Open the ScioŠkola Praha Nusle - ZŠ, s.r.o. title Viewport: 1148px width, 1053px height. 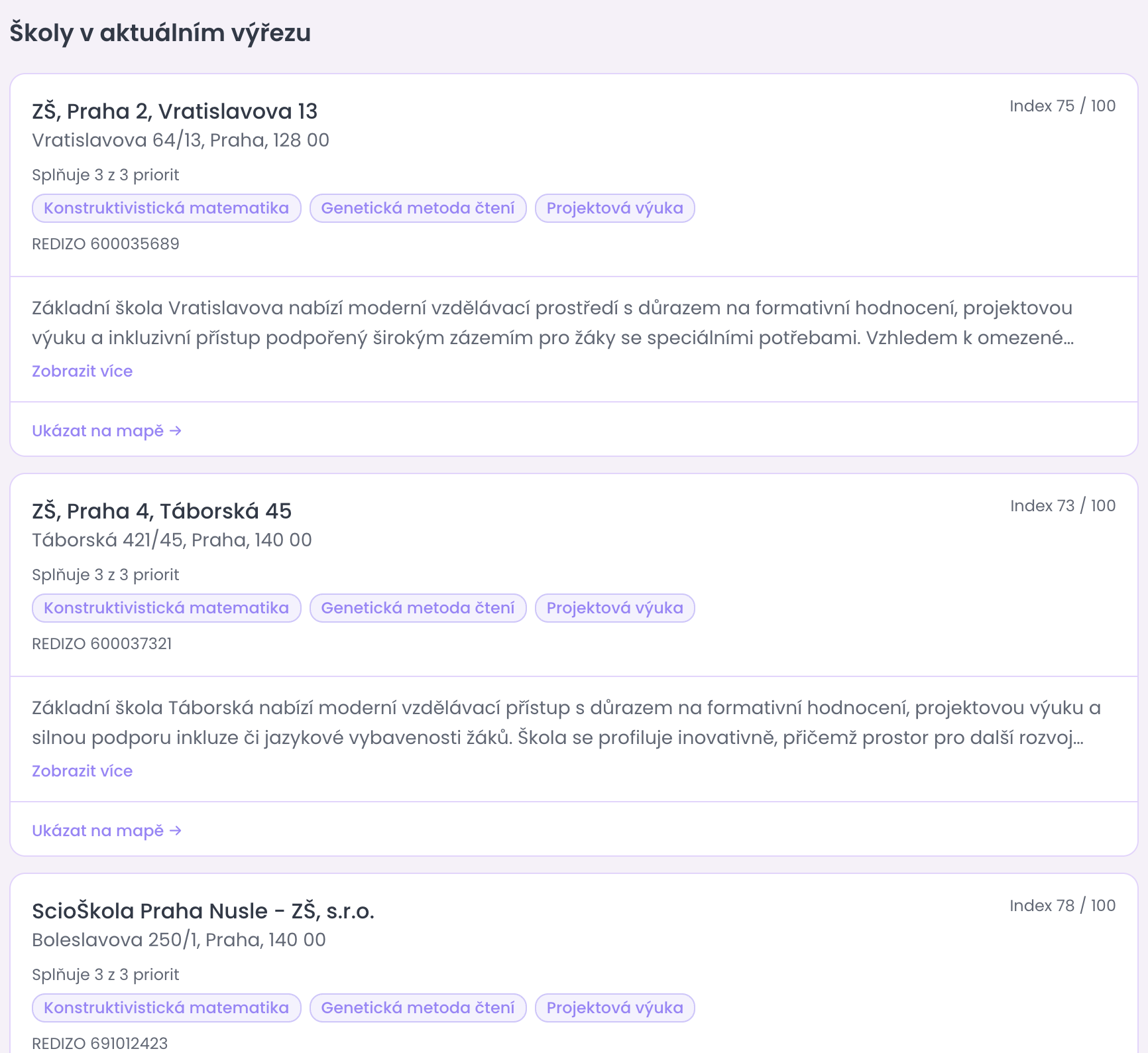[x=203, y=911]
